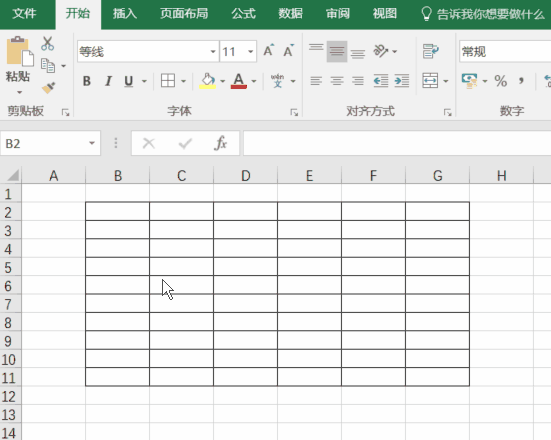Toggle italic formatting
This screenshot has width=551, height=440.
click(x=108, y=81)
